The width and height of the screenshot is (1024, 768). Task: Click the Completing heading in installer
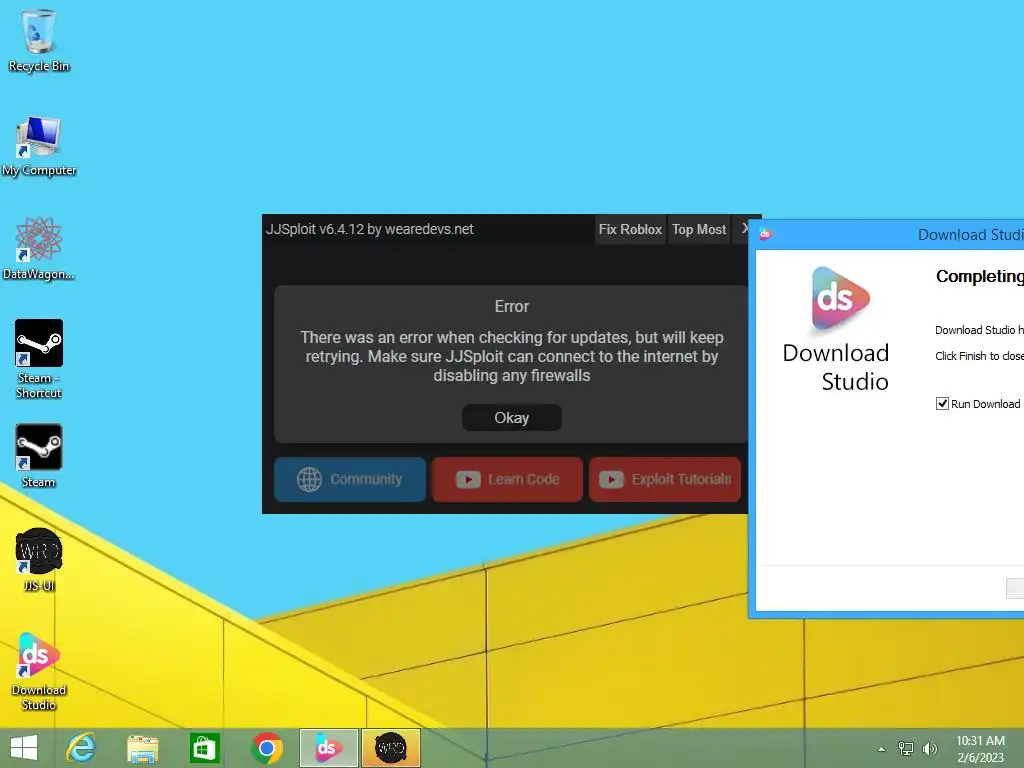click(980, 276)
